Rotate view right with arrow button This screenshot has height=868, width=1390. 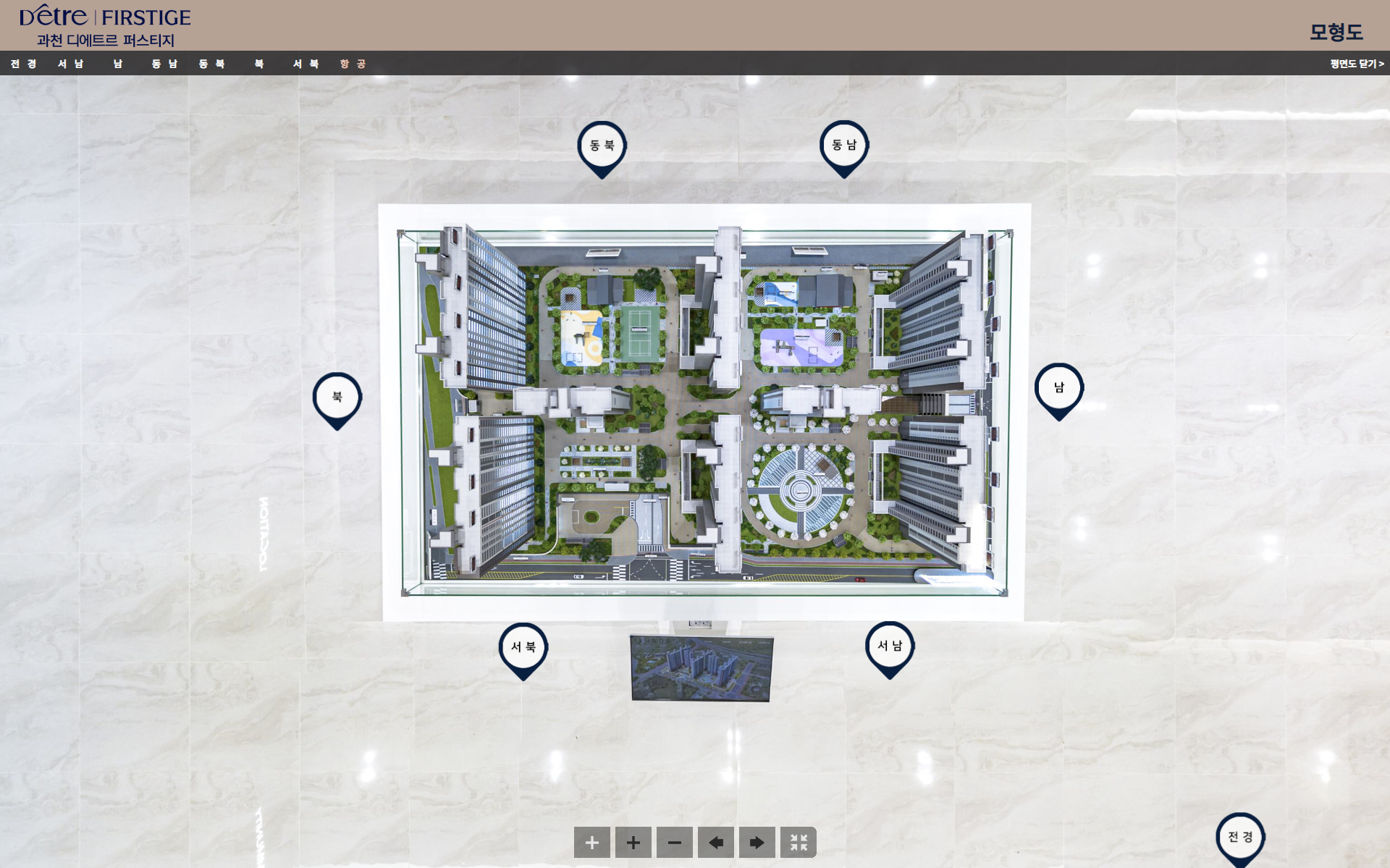tap(757, 843)
